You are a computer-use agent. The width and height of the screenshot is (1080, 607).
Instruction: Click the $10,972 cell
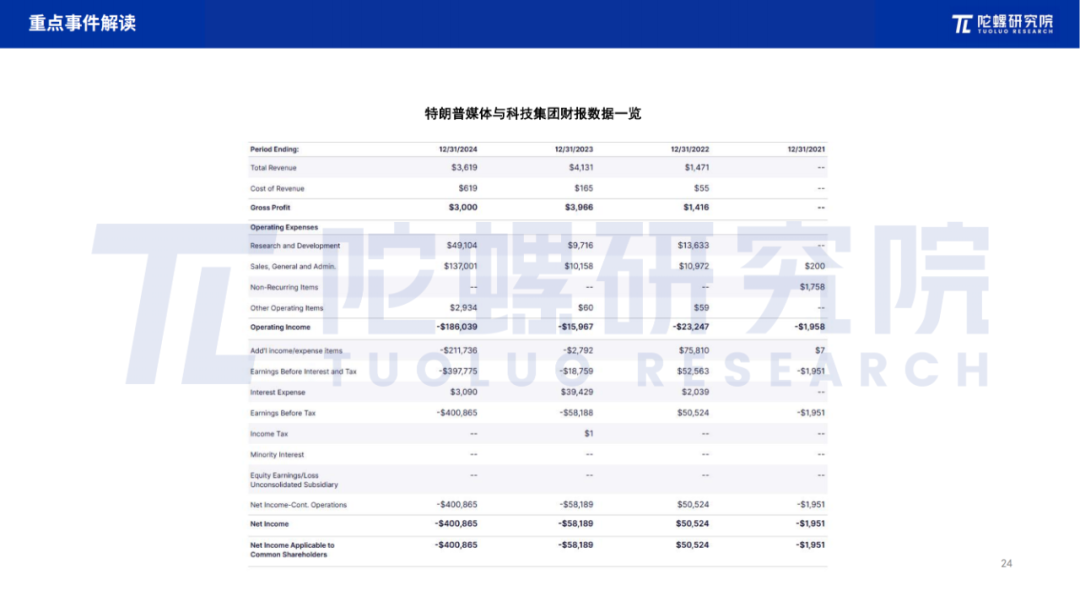pos(694,266)
